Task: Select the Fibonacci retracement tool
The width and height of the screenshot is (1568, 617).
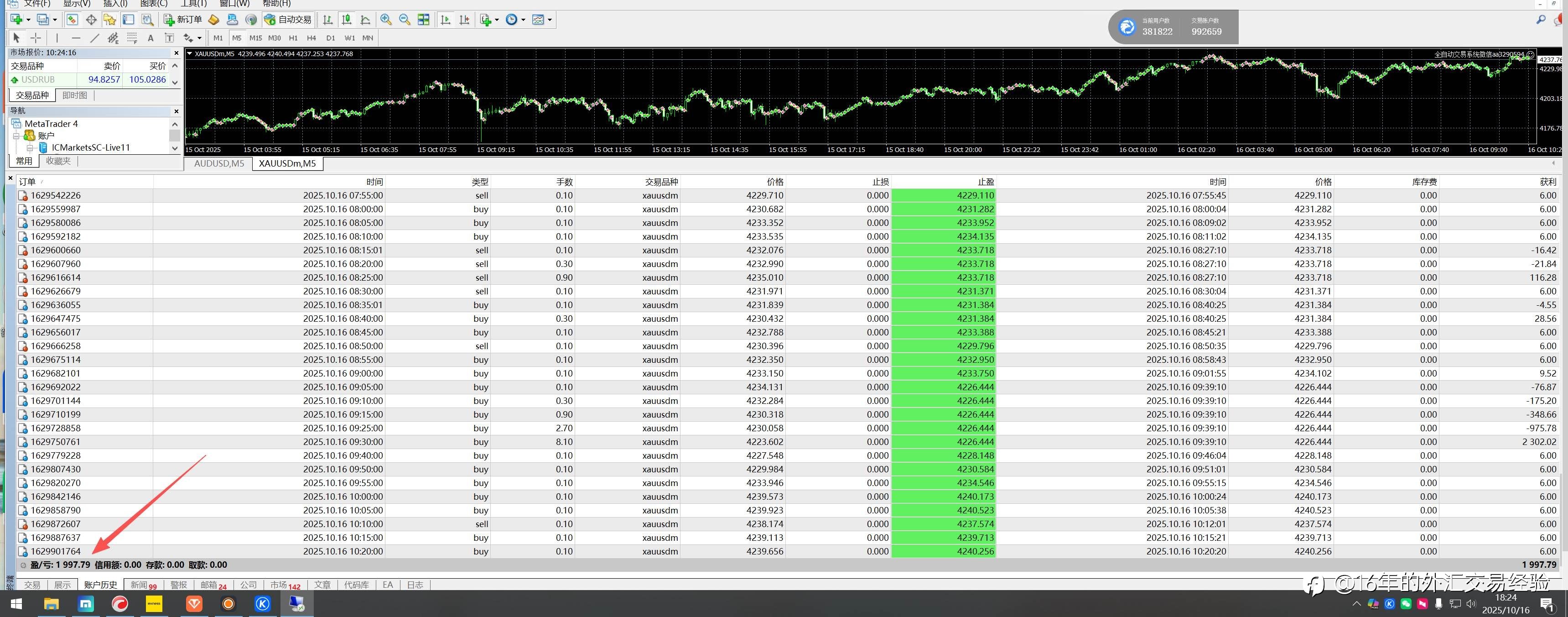Action: tap(132, 38)
